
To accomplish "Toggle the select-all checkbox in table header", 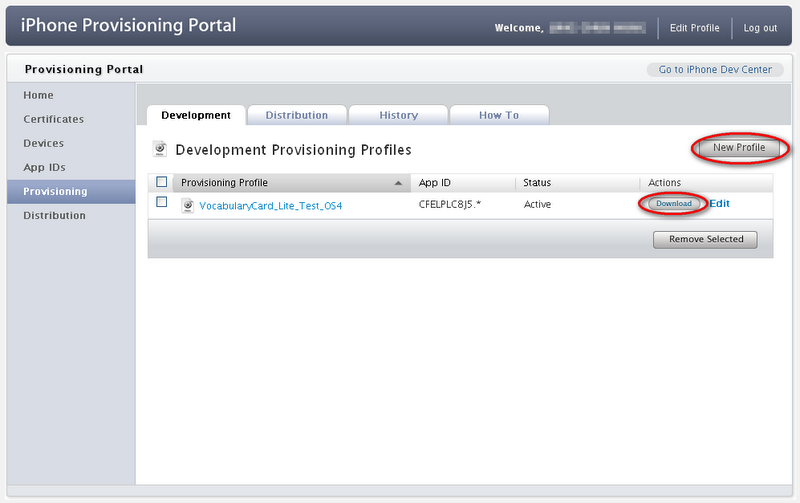I will tap(161, 183).
